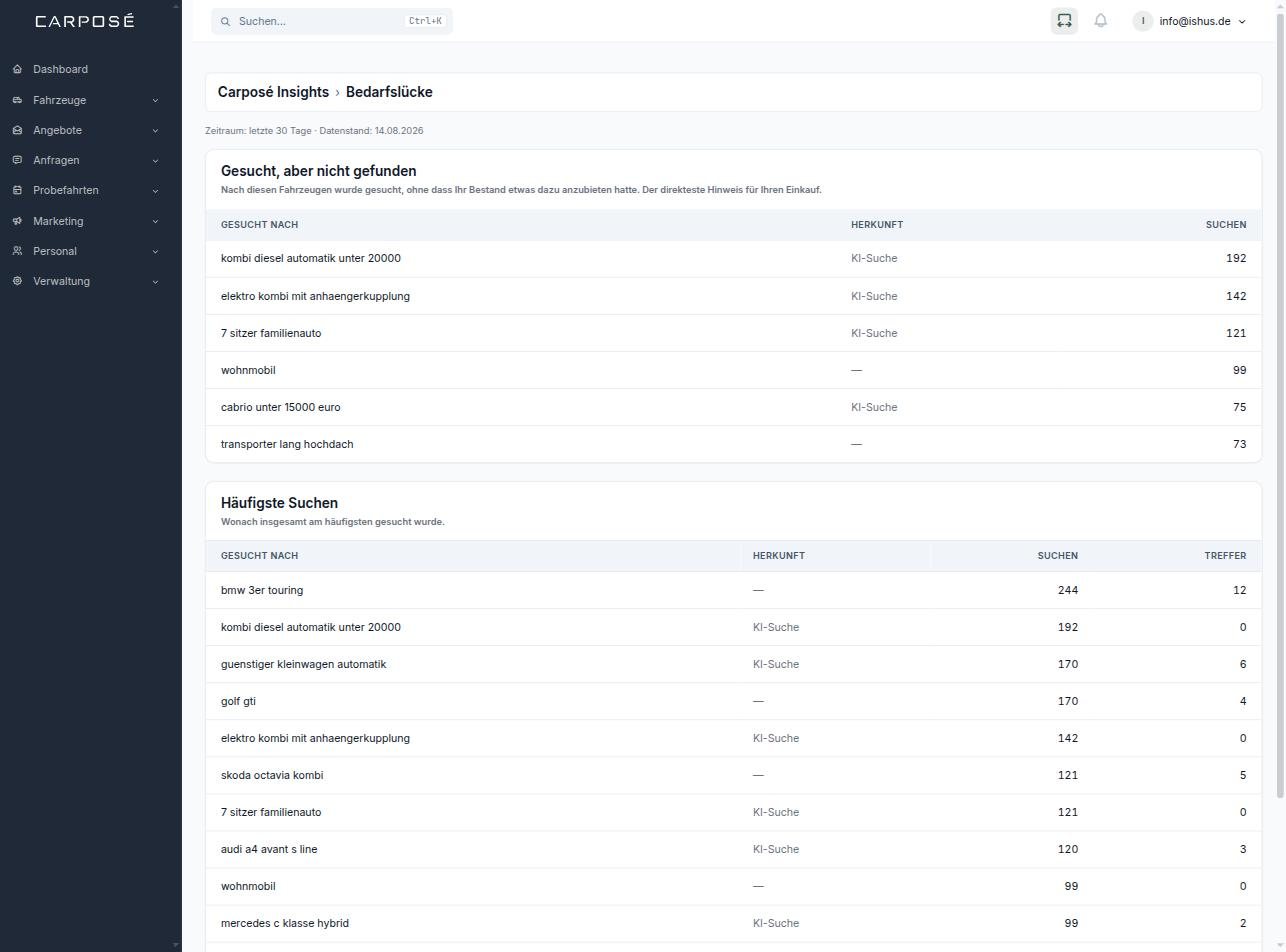
Task: Expand the Angebote menu chevron
Action: click(x=155, y=130)
